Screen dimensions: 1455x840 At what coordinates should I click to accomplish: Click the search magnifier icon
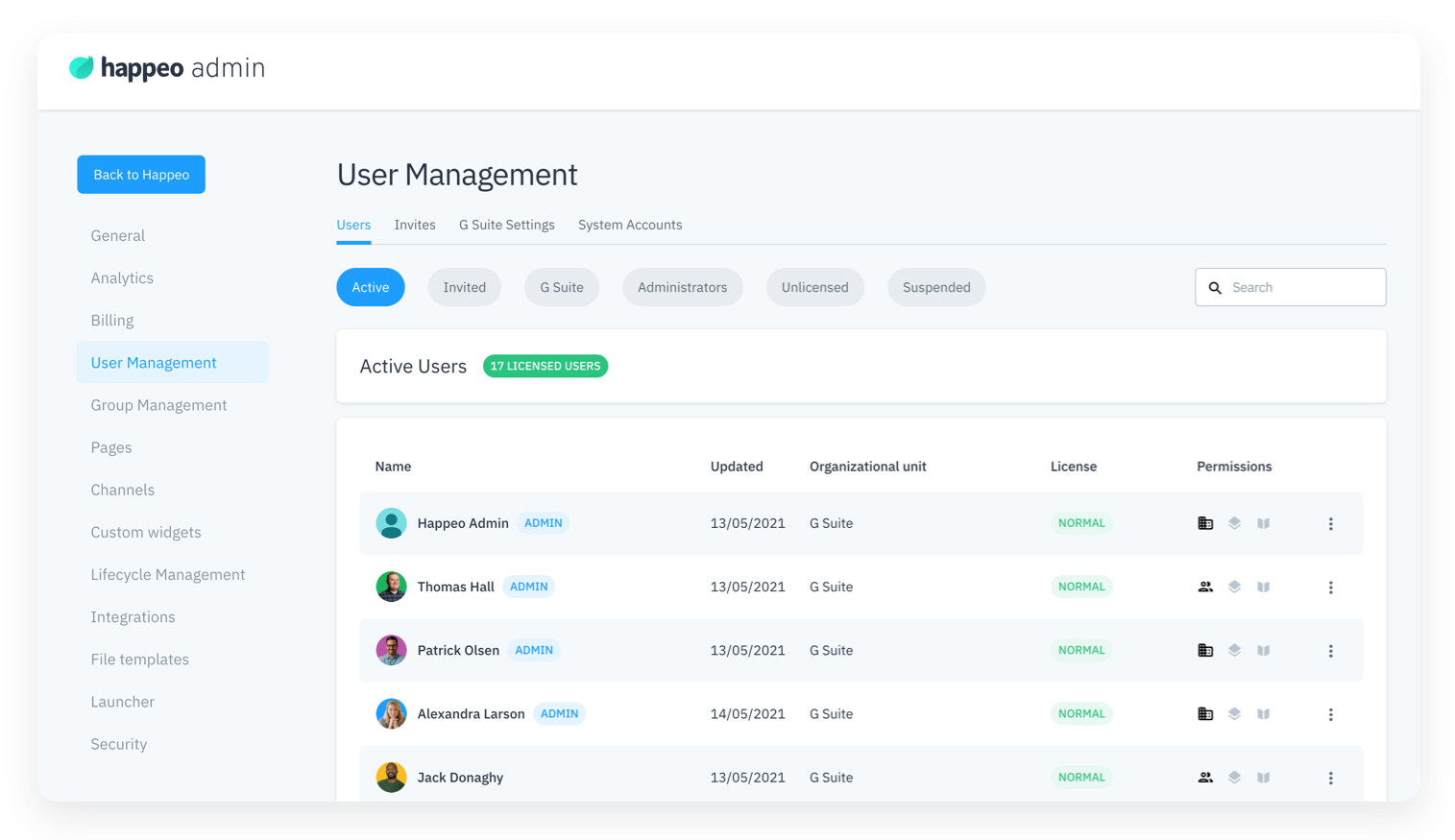point(1215,288)
